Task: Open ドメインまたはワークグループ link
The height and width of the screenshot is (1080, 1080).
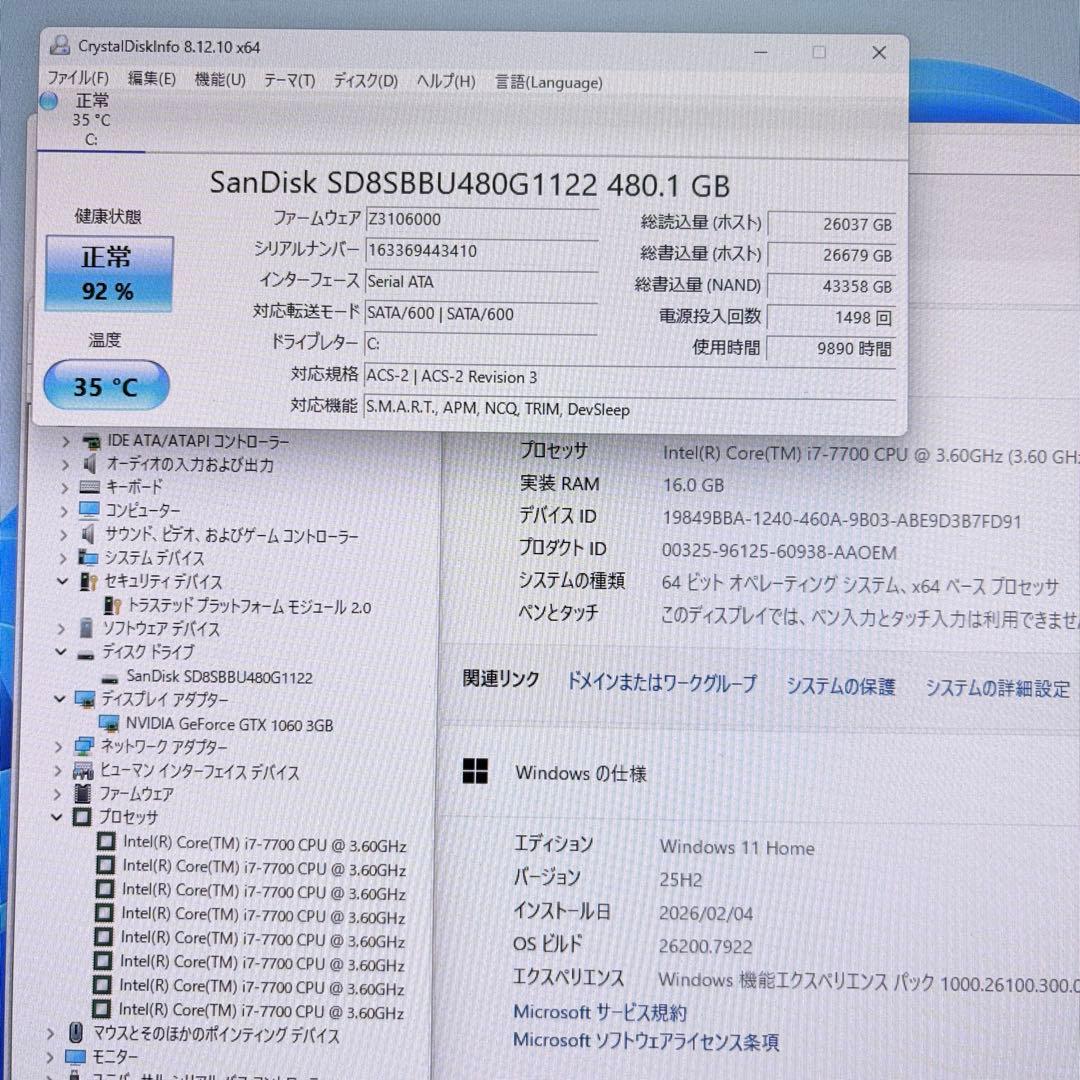Action: 661,683
